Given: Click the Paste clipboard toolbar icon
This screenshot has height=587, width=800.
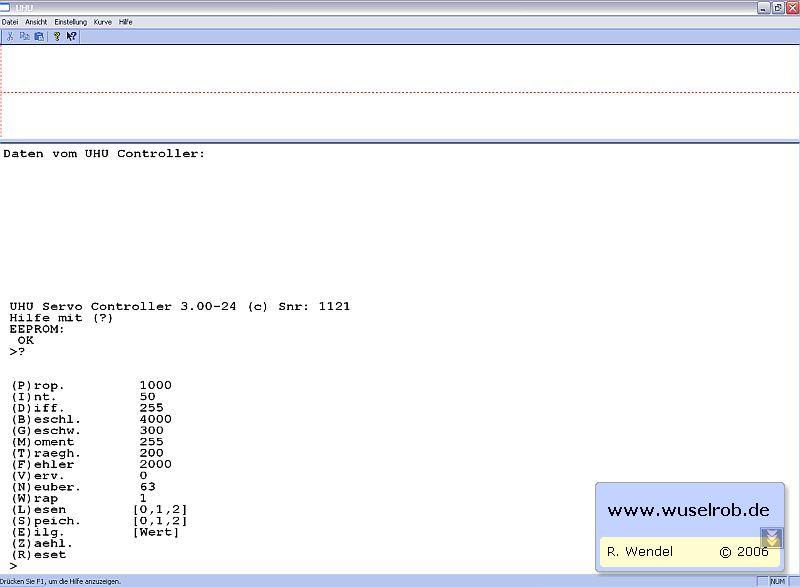Looking at the screenshot, I should click(x=39, y=36).
